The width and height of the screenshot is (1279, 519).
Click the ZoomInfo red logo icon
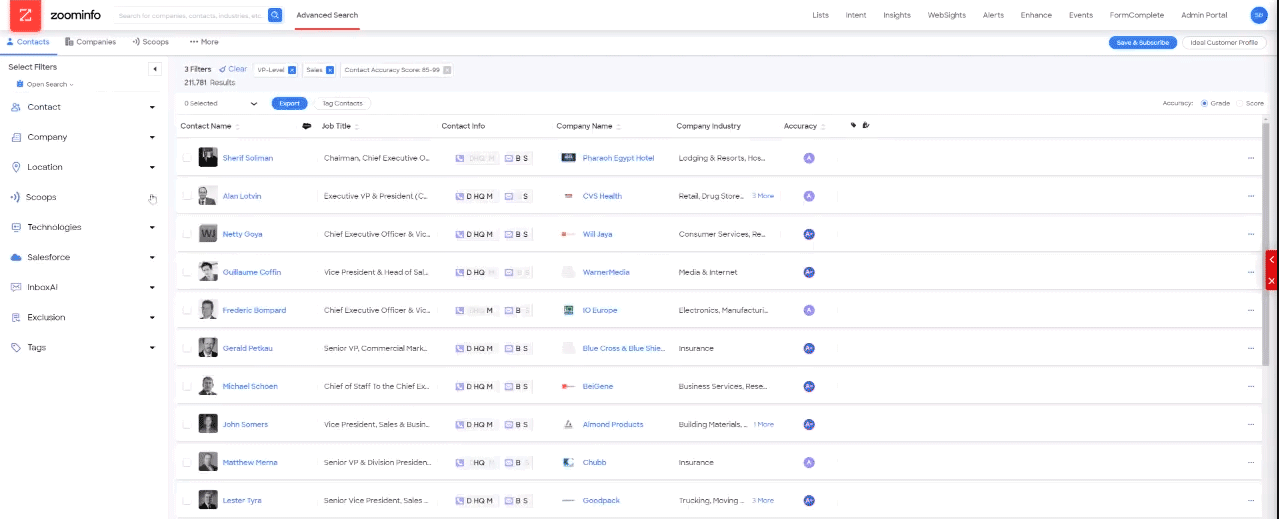[x=25, y=15]
